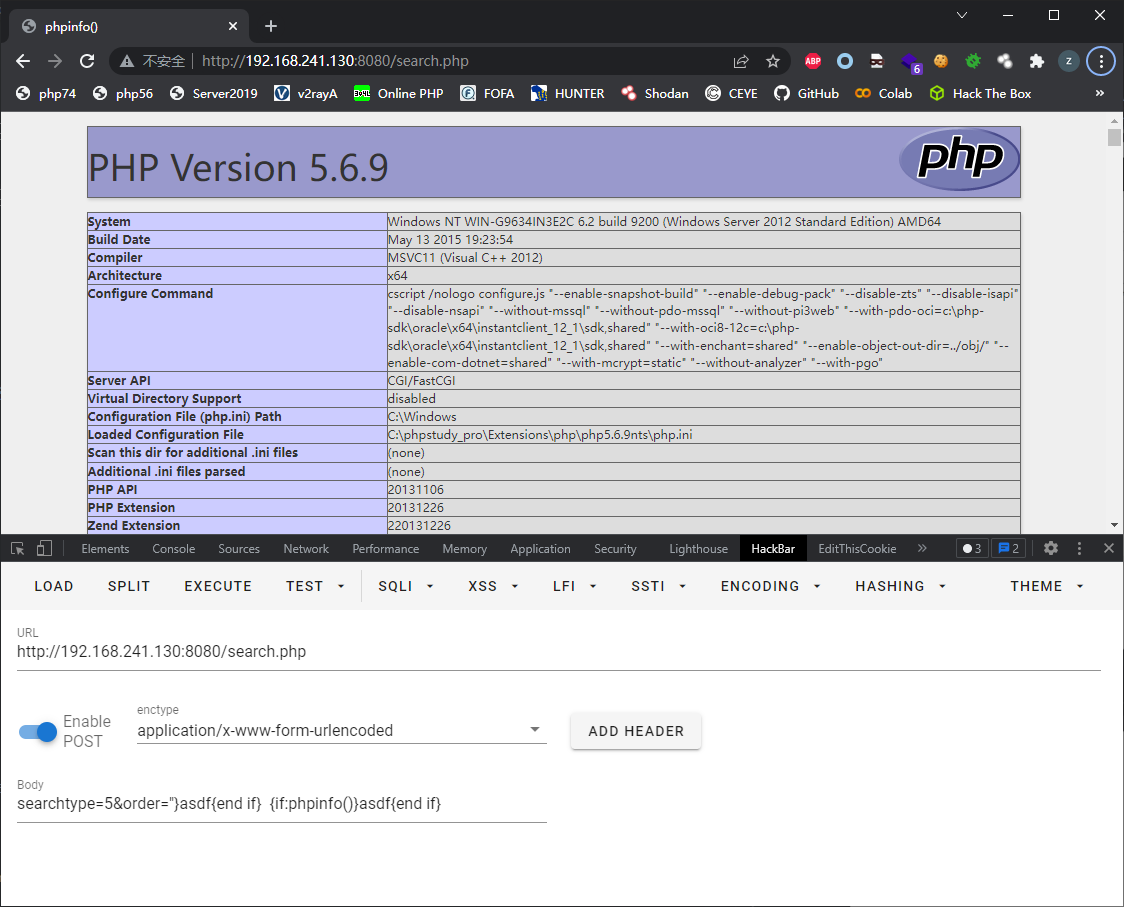Click the HackBar URL input field
Viewport: 1124px width, 907px height.
(558, 651)
